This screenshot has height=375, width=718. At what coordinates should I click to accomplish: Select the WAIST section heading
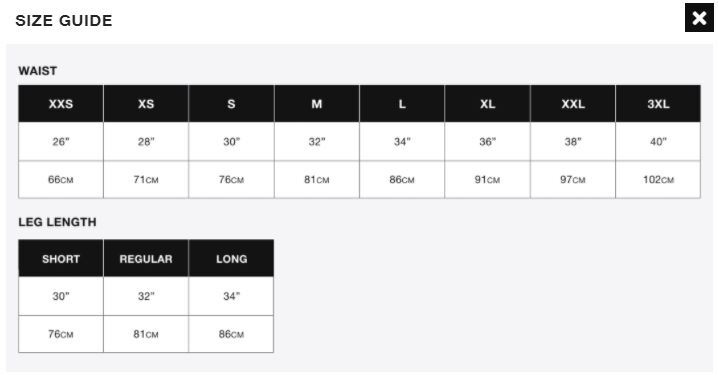pos(38,71)
